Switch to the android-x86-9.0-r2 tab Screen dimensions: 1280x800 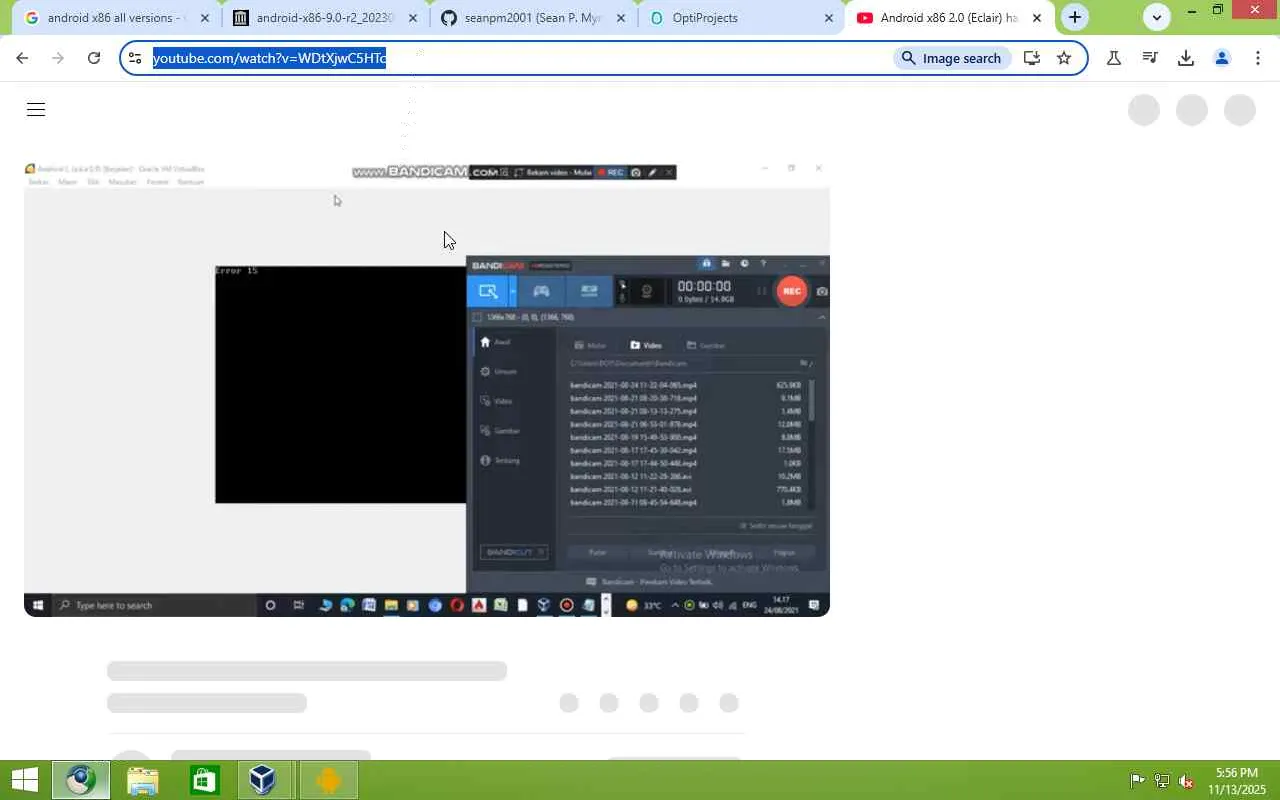click(325, 18)
